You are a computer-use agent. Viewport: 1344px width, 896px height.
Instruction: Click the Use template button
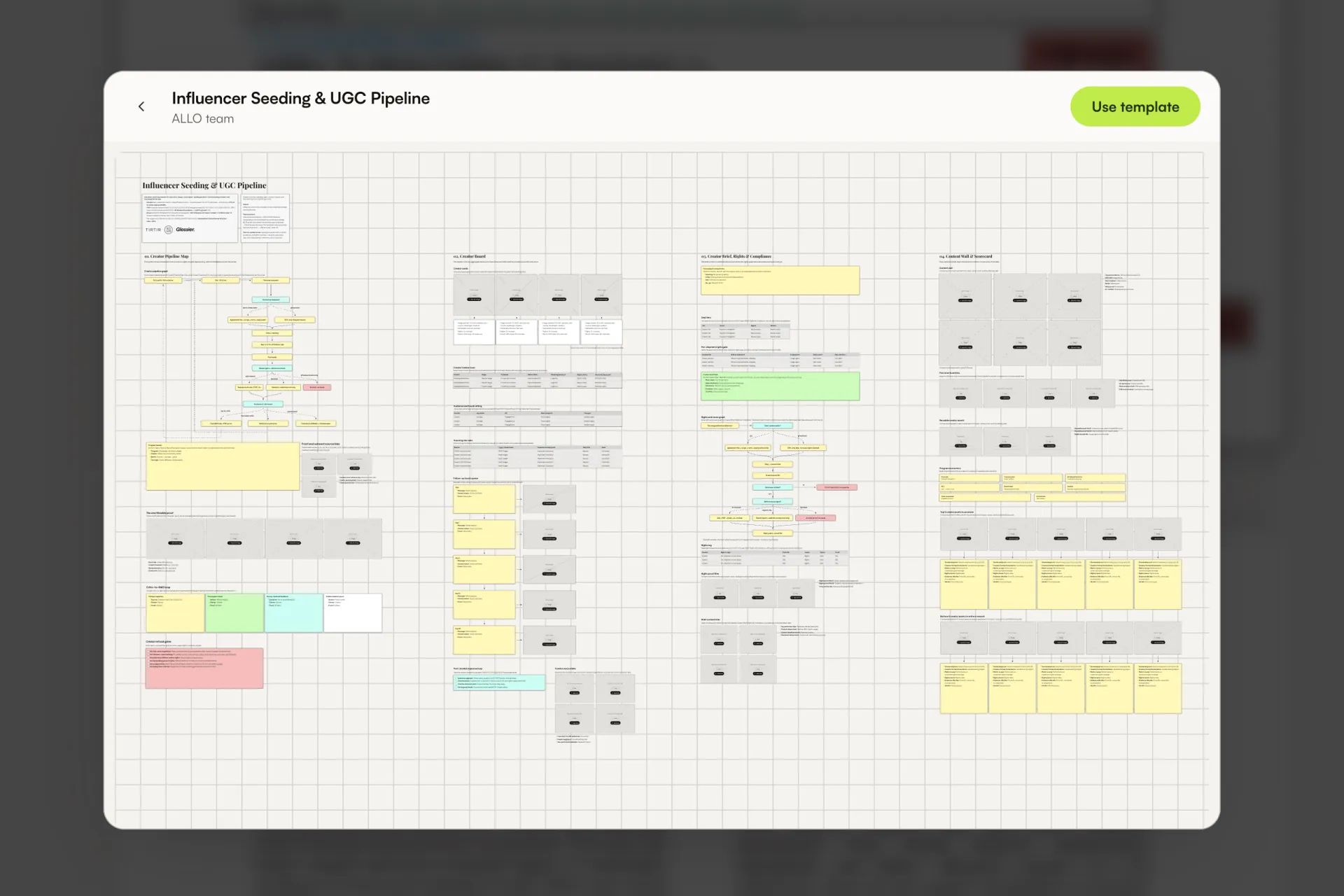1135,106
